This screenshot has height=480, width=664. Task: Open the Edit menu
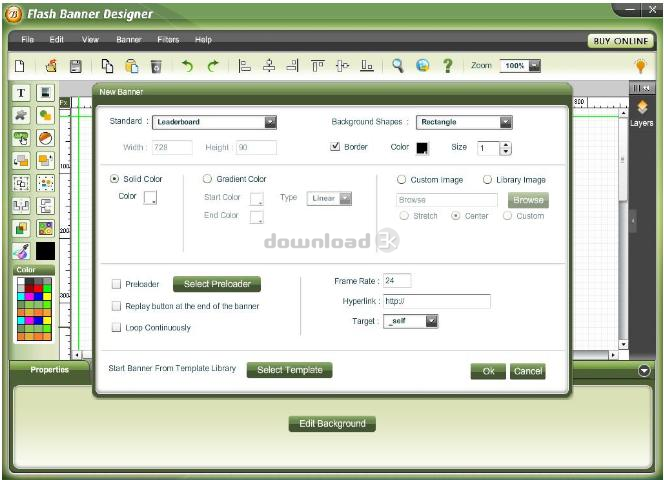pyautogui.click(x=56, y=39)
